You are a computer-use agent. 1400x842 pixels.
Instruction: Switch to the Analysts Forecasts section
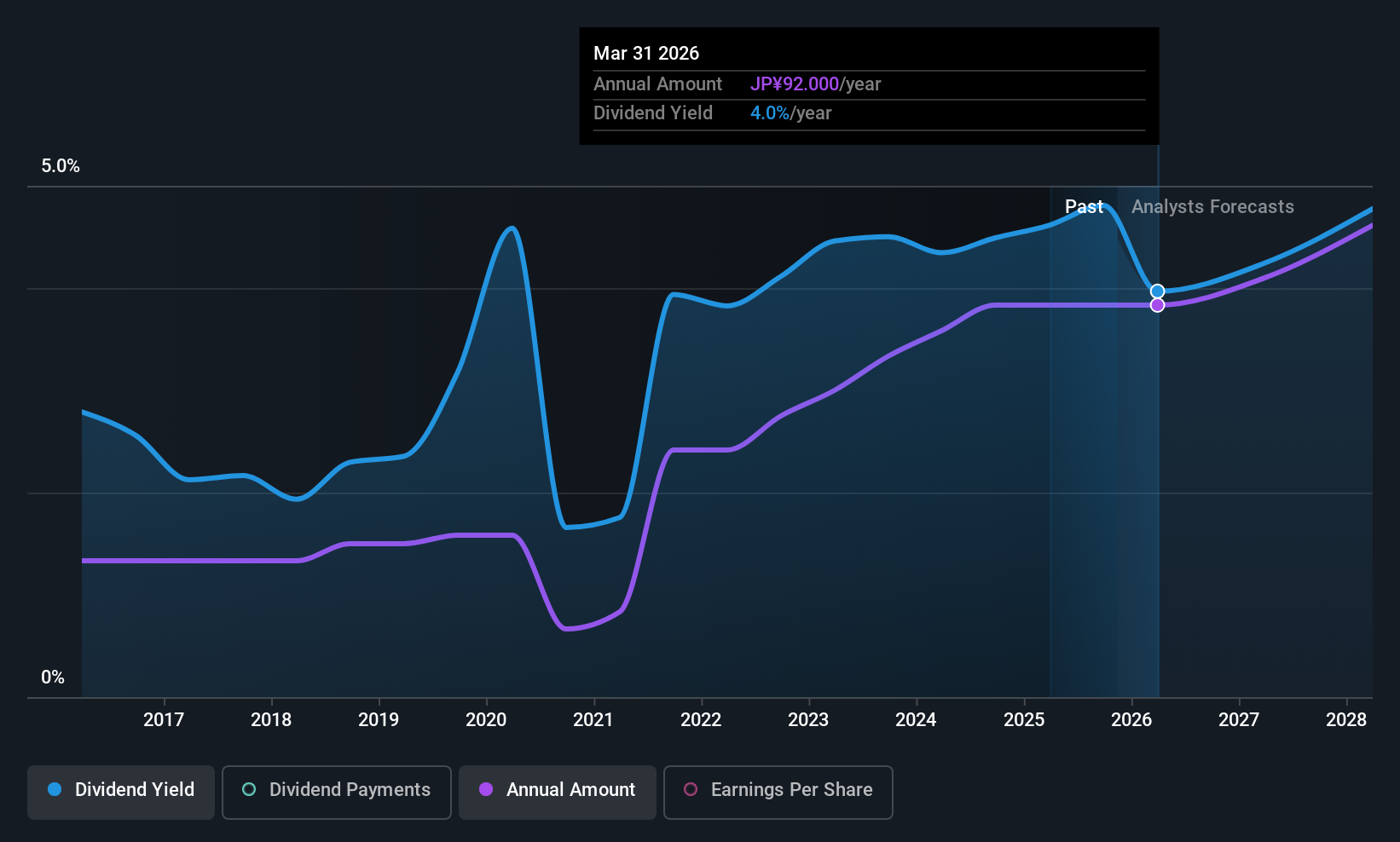(1212, 206)
